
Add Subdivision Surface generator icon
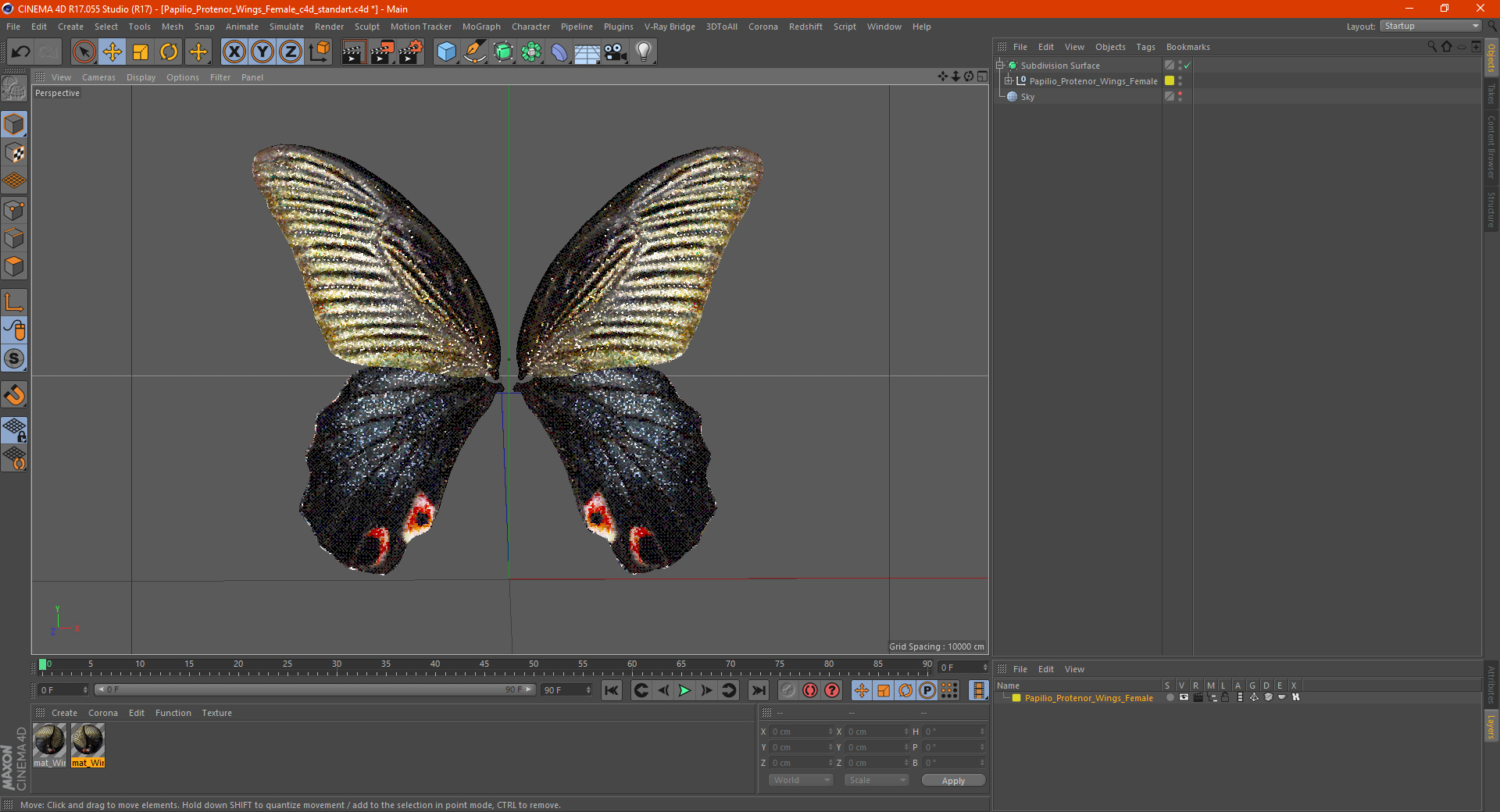(503, 52)
